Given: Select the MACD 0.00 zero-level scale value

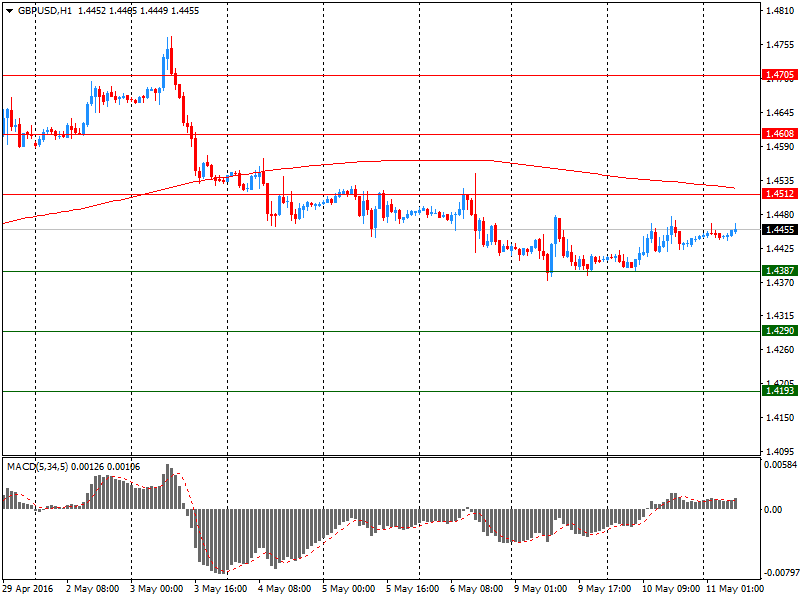Looking at the screenshot, I should 773,510.
